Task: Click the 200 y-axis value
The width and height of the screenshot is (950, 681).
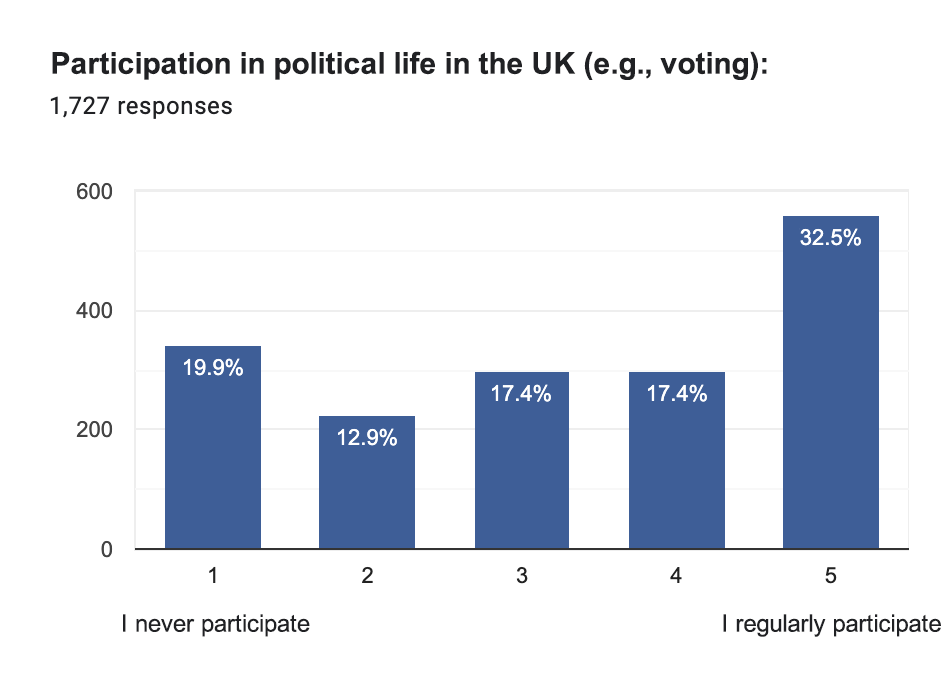Action: click(x=94, y=430)
